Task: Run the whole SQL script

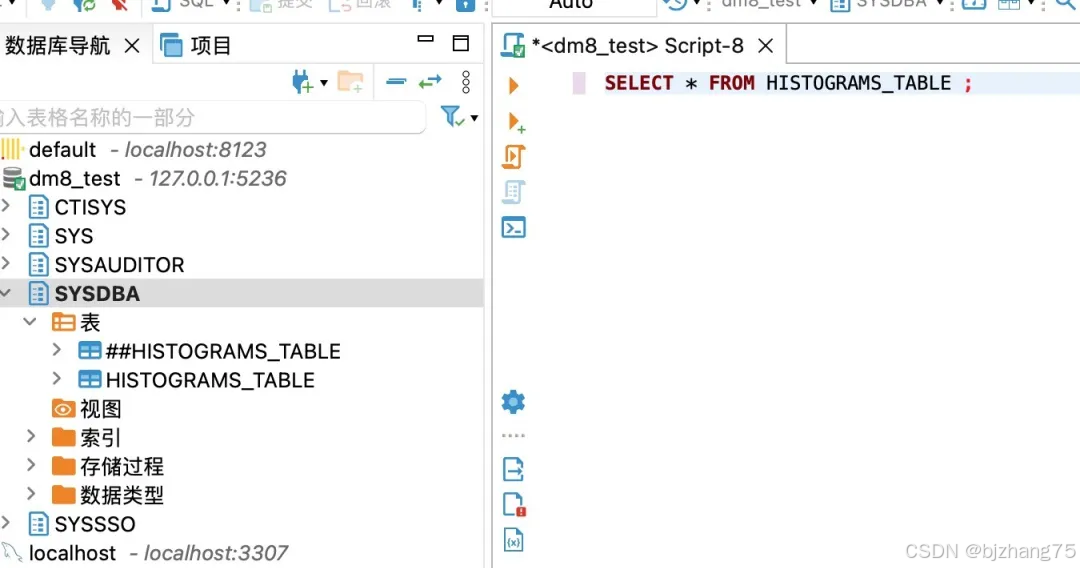Action: pyautogui.click(x=514, y=157)
